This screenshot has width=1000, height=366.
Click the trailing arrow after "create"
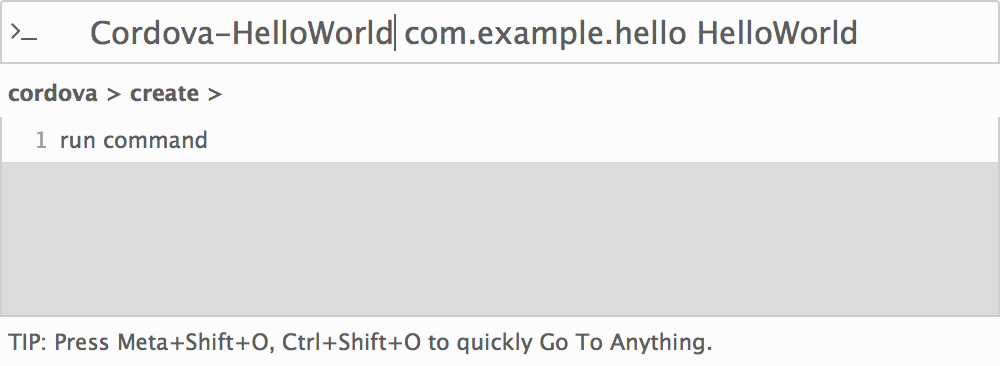tap(215, 94)
